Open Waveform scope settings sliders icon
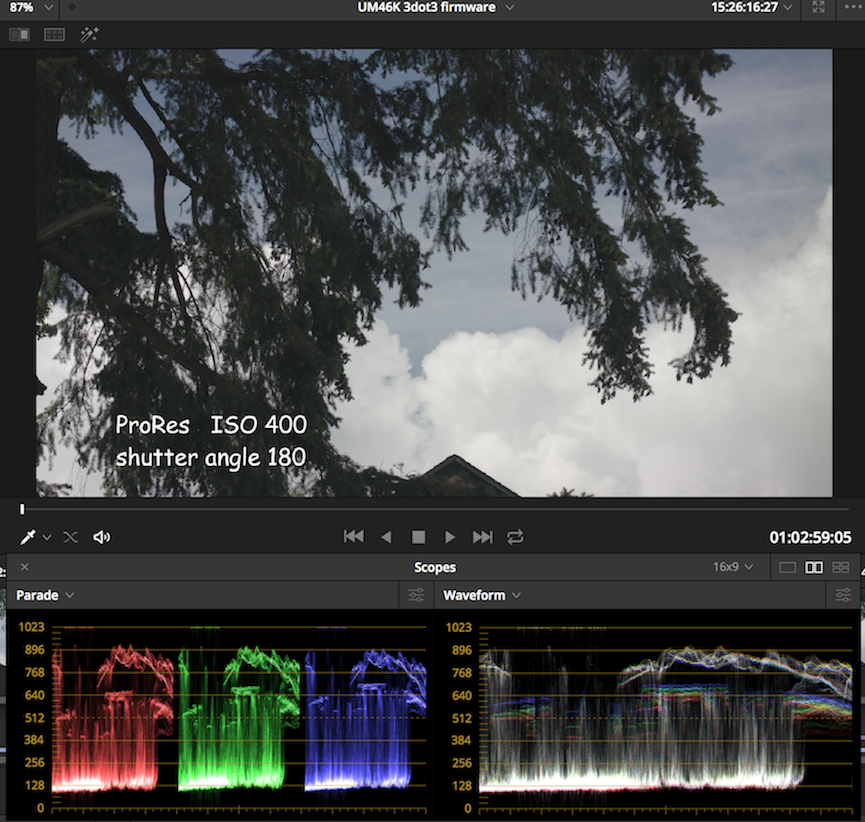Viewport: 865px width, 822px height. pos(843,595)
